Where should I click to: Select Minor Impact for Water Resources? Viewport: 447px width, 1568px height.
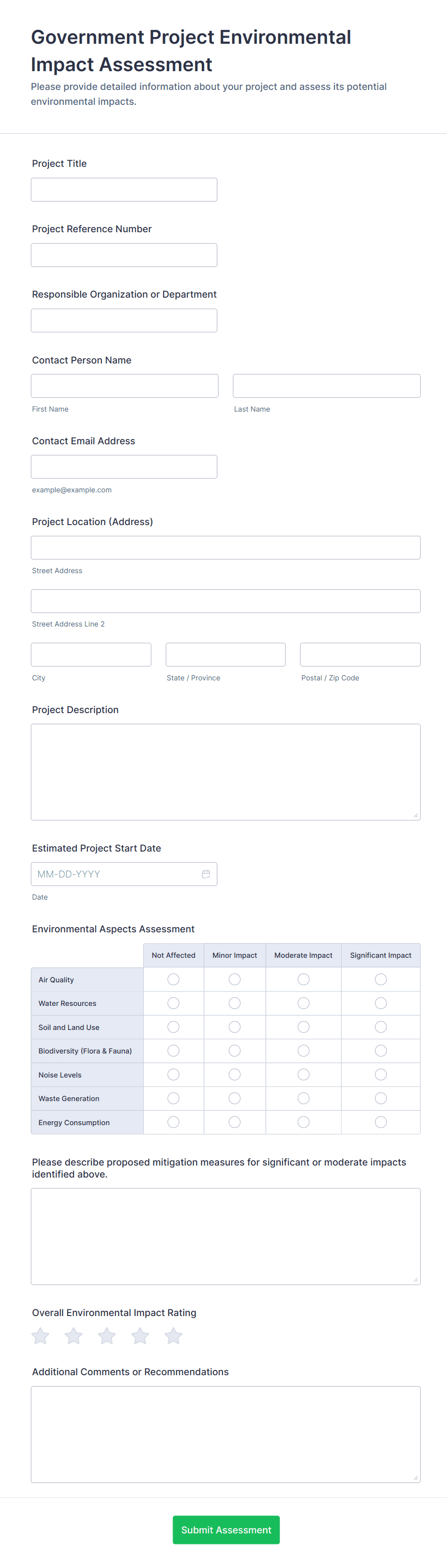click(x=234, y=1003)
